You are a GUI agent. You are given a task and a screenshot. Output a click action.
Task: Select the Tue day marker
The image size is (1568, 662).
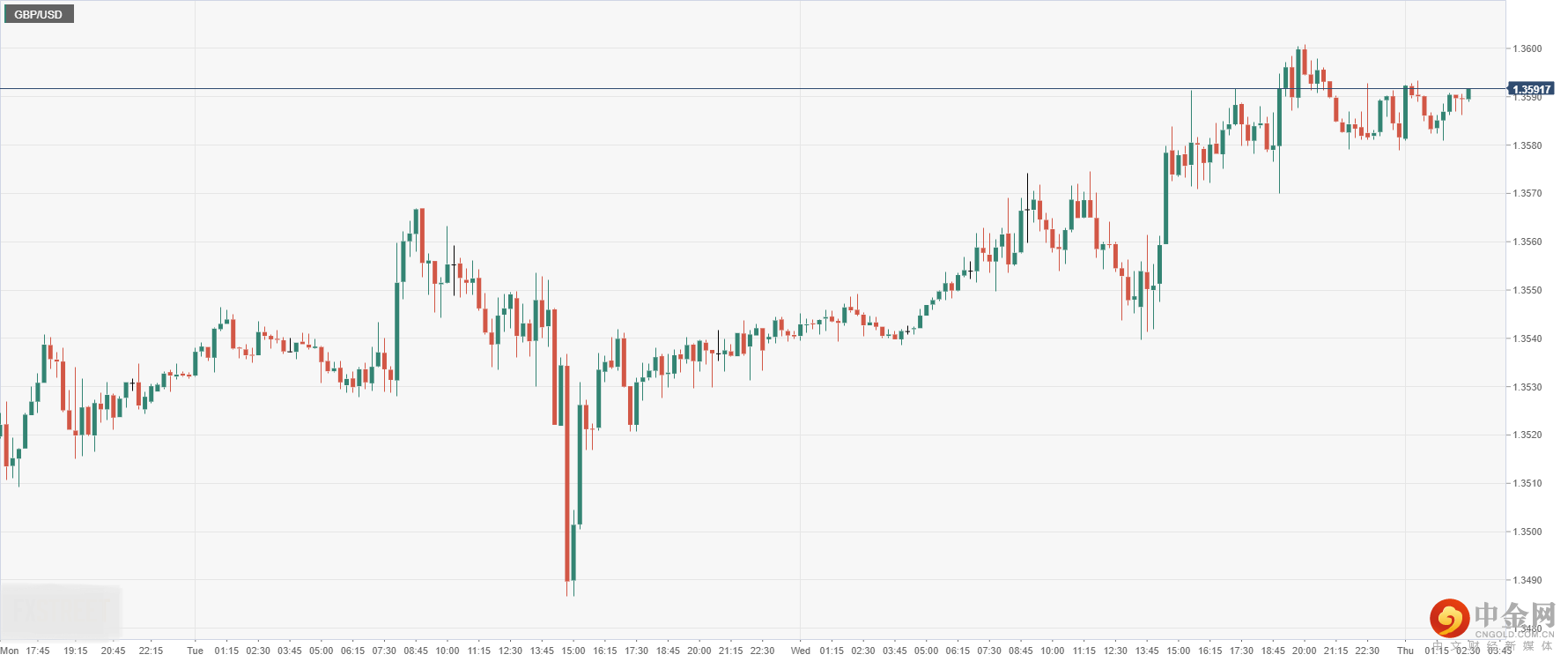coord(195,651)
